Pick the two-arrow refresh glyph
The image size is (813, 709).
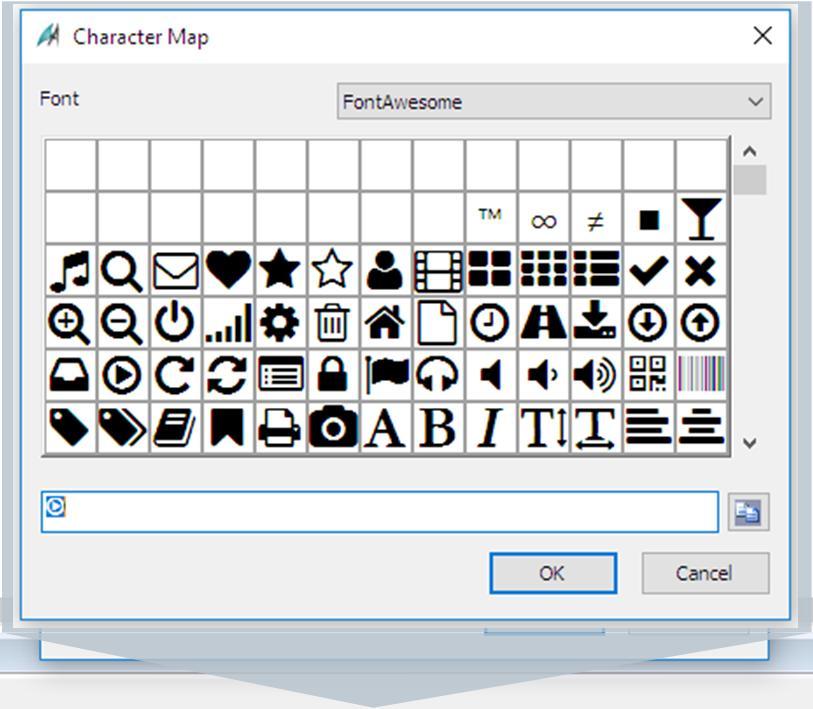[x=228, y=376]
